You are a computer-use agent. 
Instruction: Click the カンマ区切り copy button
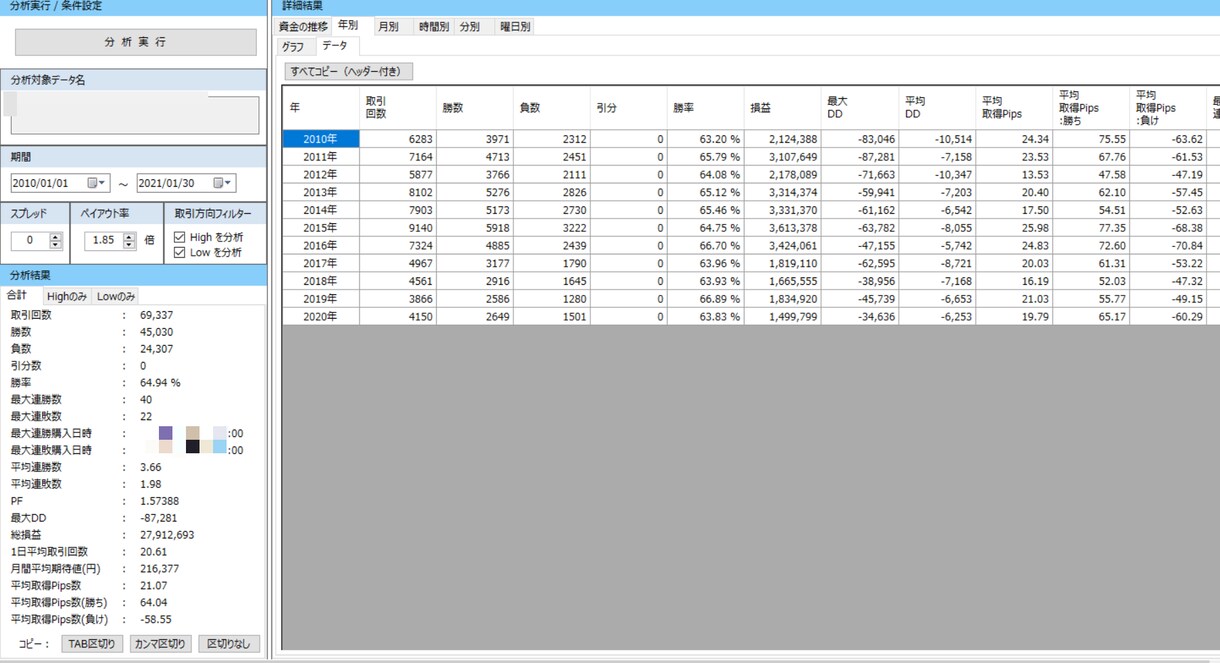coord(160,644)
